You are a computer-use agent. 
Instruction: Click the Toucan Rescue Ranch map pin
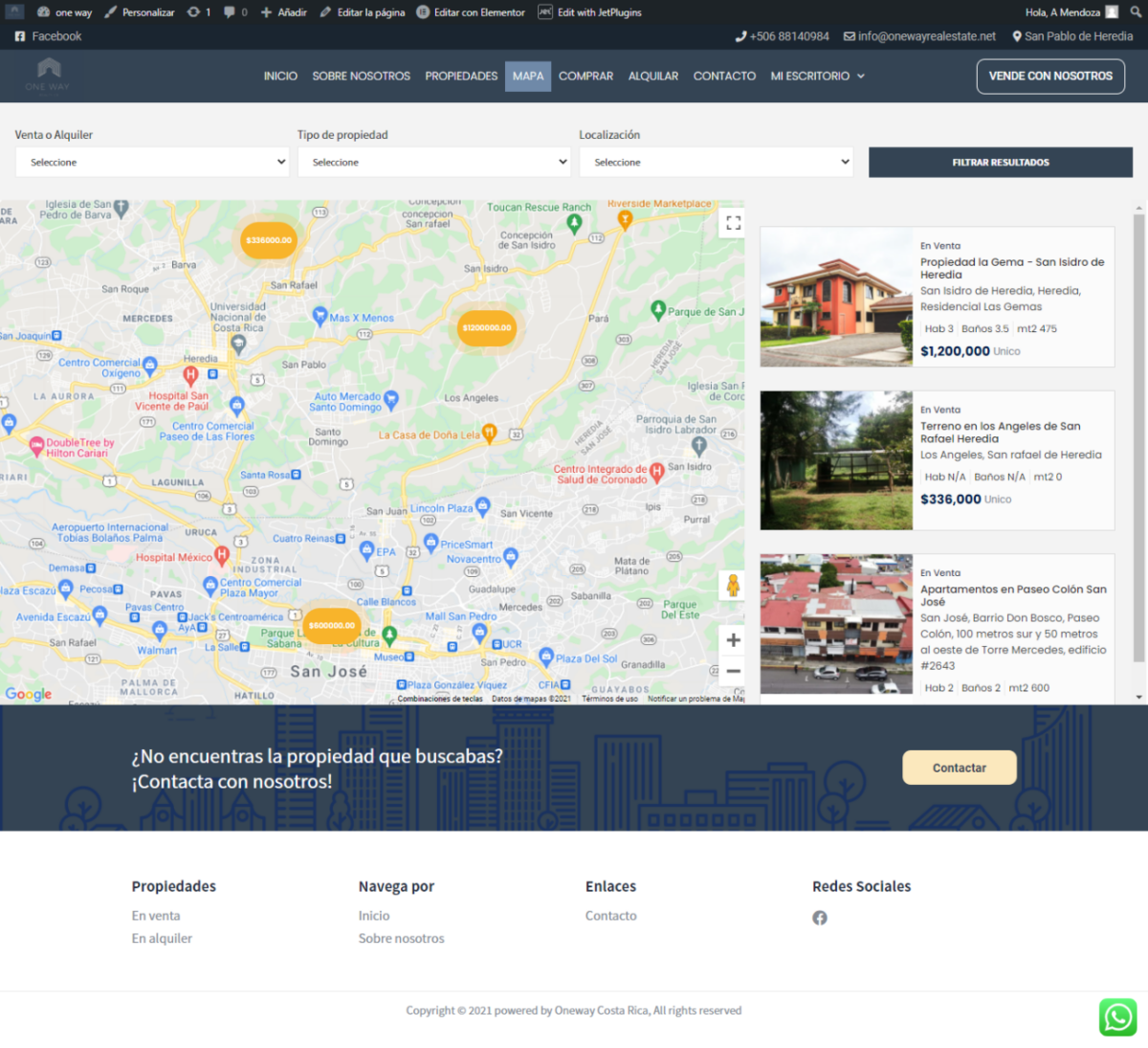(x=574, y=223)
